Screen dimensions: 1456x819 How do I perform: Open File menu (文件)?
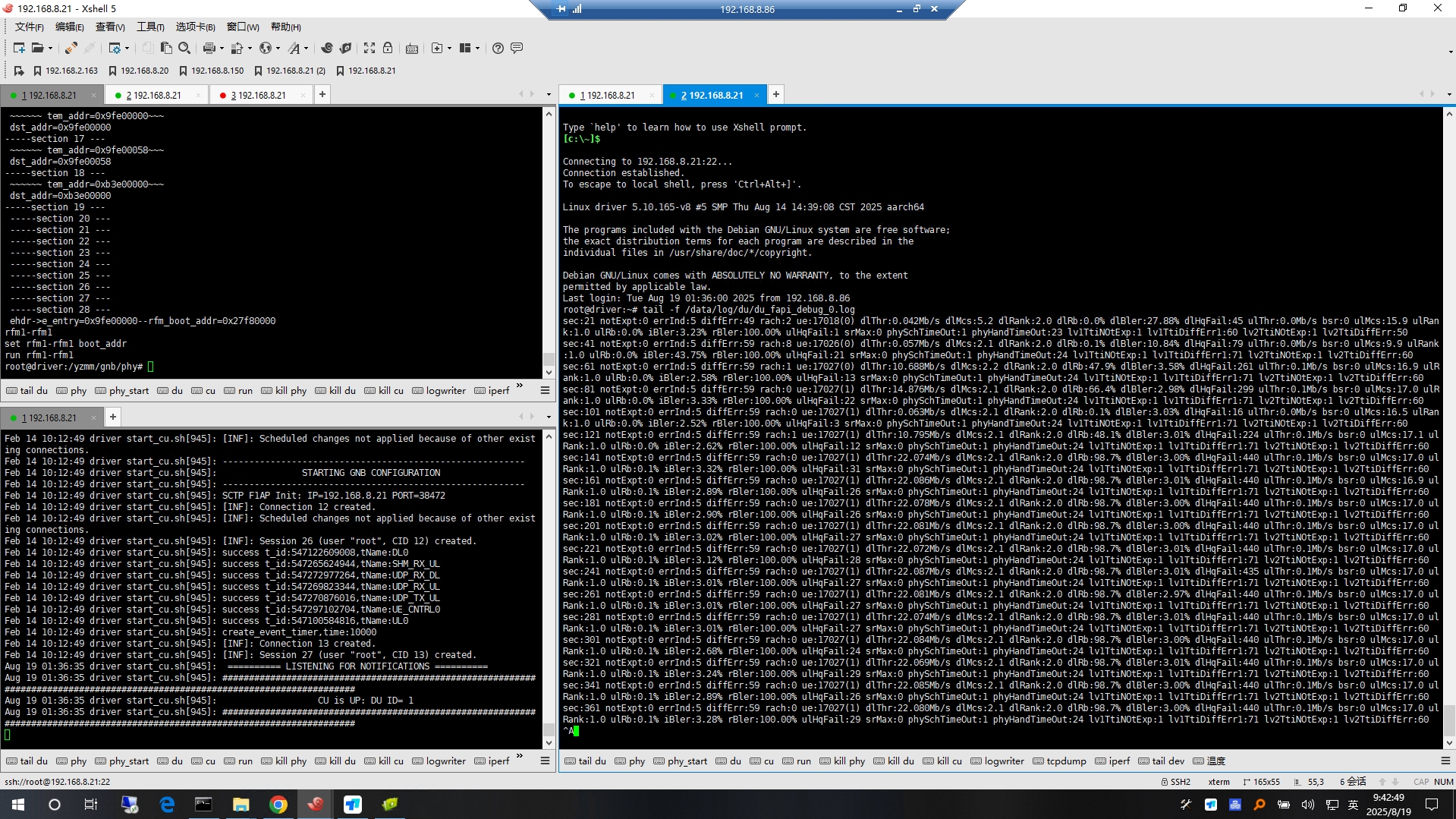click(29, 27)
